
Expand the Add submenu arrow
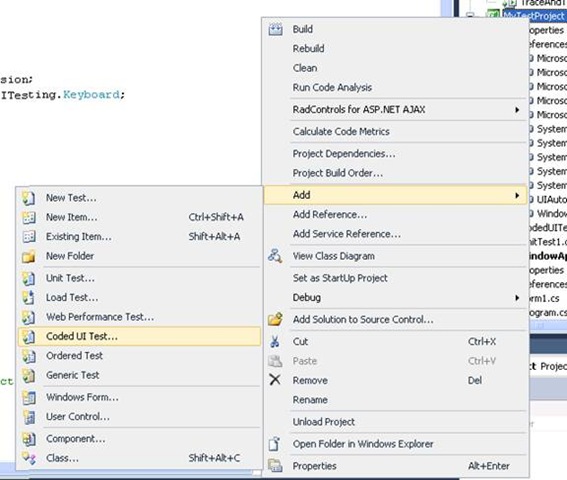[517, 195]
